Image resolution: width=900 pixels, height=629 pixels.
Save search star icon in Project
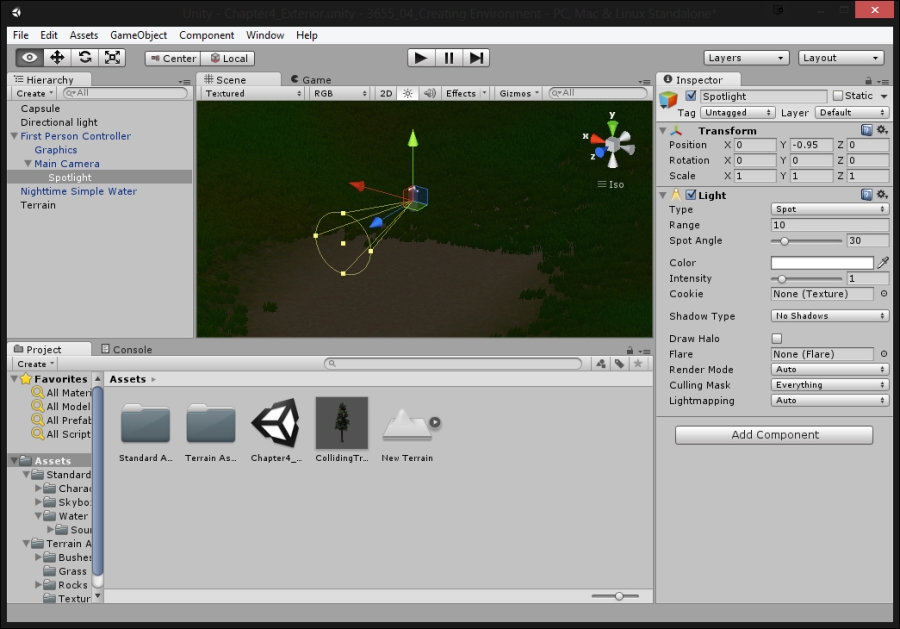(638, 363)
